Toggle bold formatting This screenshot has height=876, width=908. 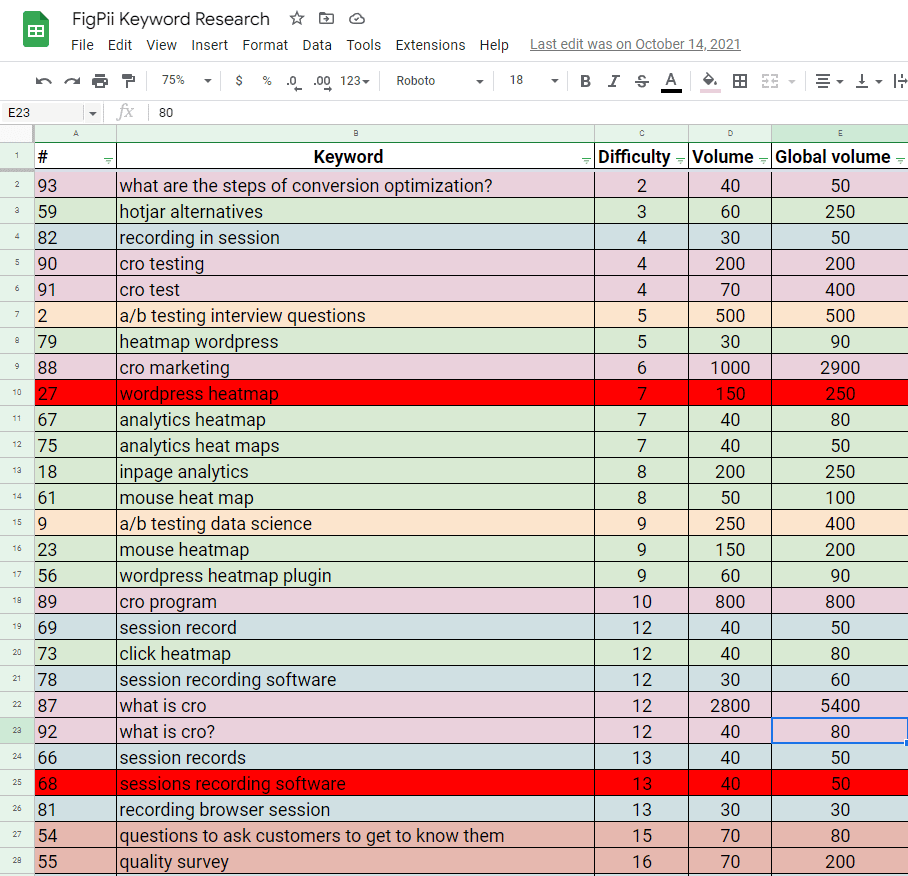(x=585, y=81)
